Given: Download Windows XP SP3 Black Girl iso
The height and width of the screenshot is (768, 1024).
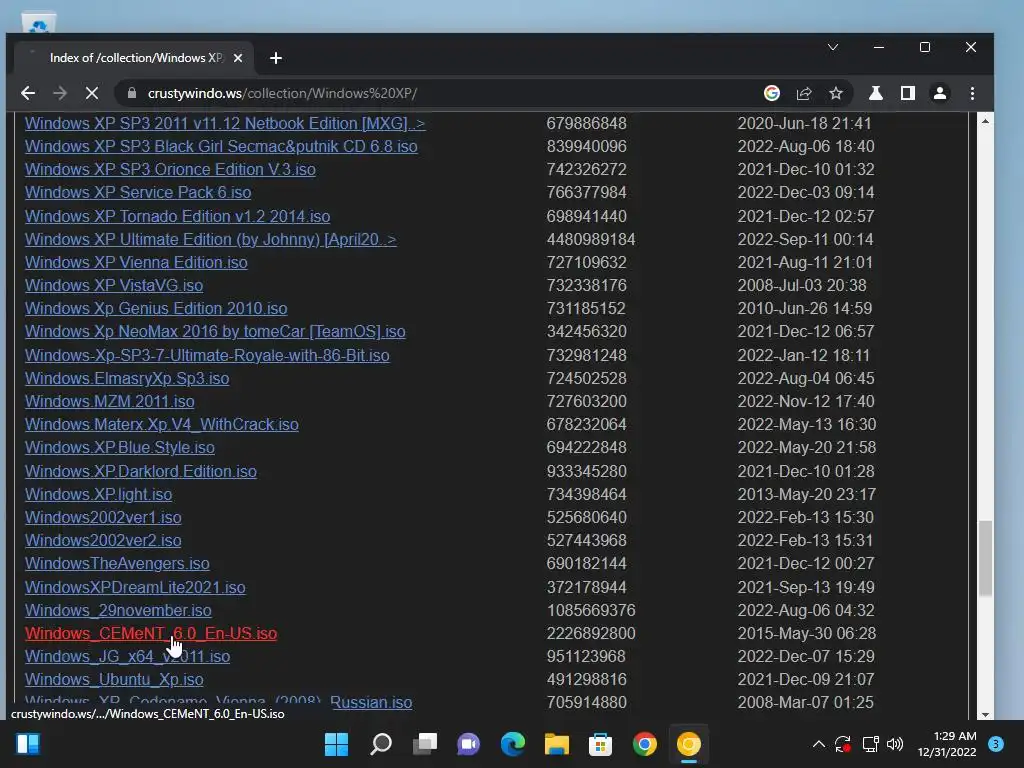Looking at the screenshot, I should tap(221, 146).
